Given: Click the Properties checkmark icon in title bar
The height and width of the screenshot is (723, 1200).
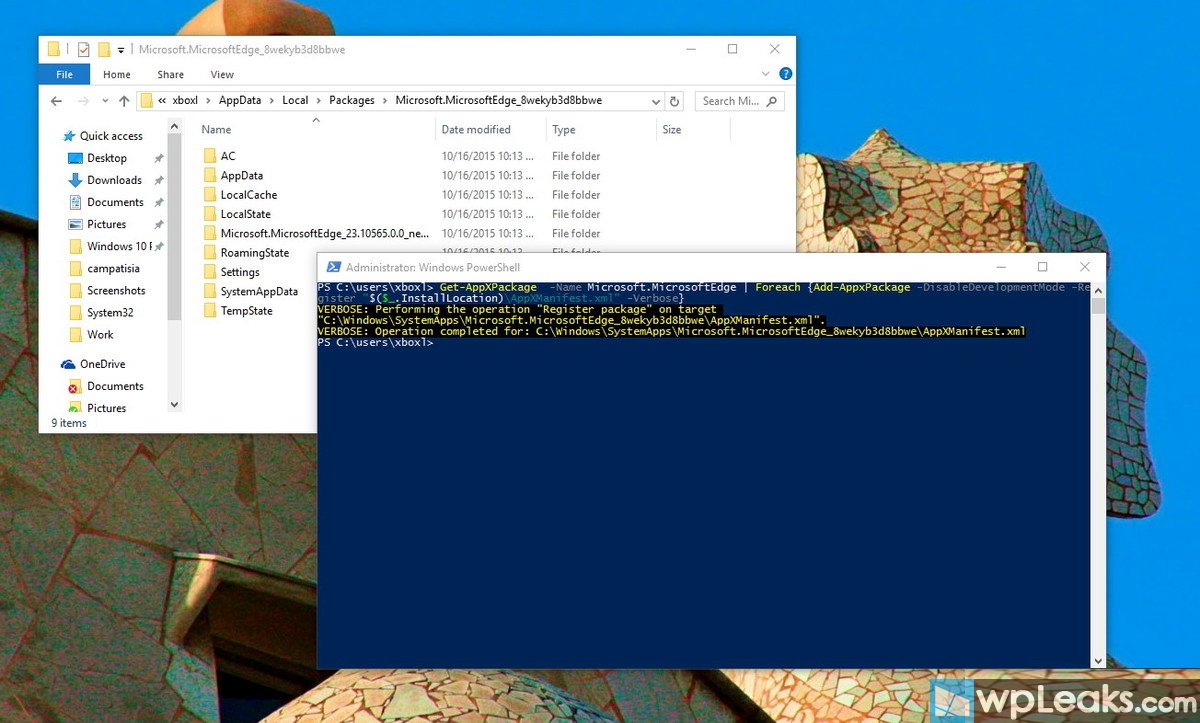Looking at the screenshot, I should (84, 49).
